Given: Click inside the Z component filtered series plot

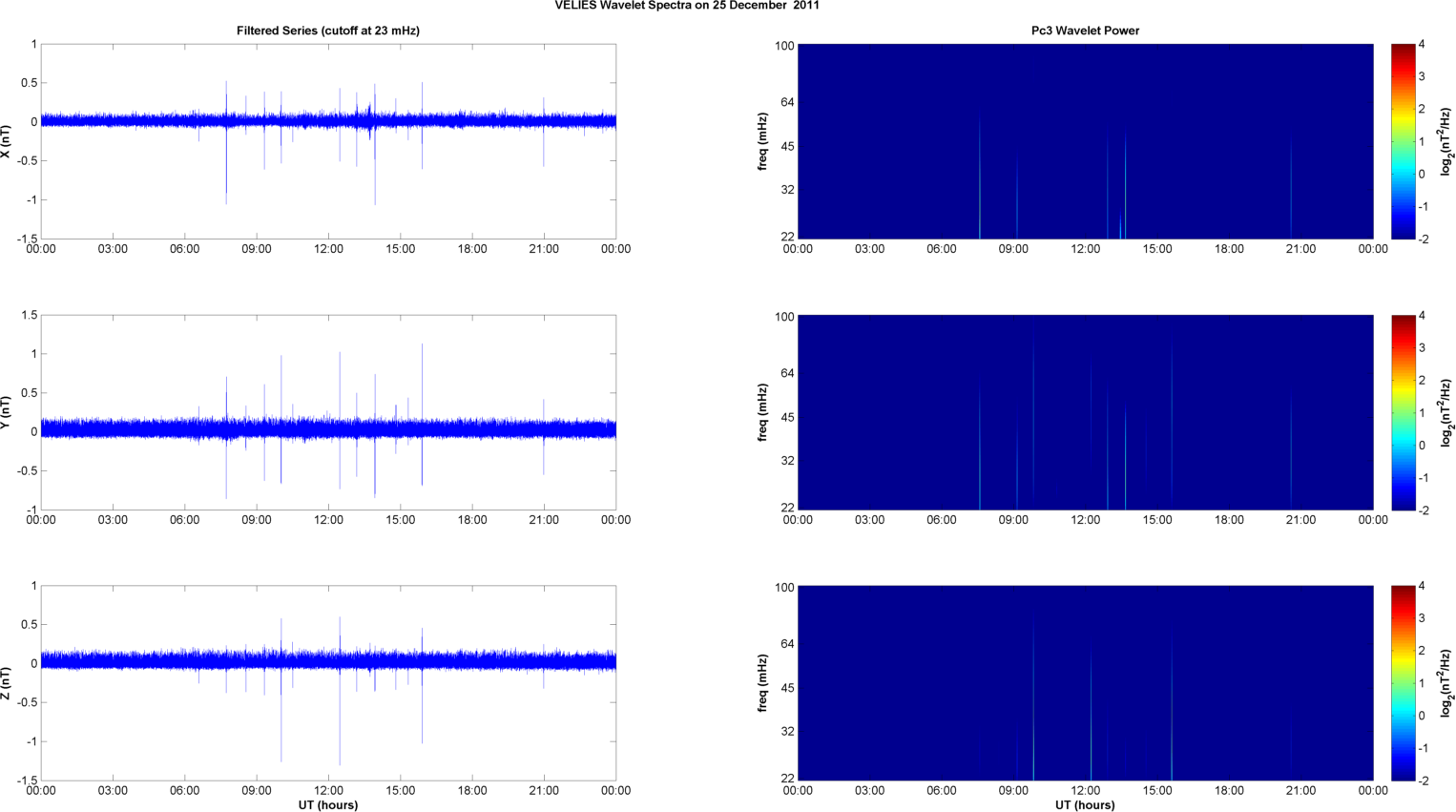Looking at the screenshot, I should click(x=328, y=683).
